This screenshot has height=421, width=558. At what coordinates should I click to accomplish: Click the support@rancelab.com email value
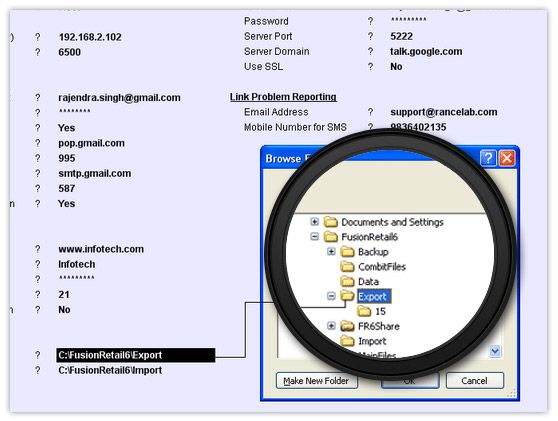[x=444, y=112]
